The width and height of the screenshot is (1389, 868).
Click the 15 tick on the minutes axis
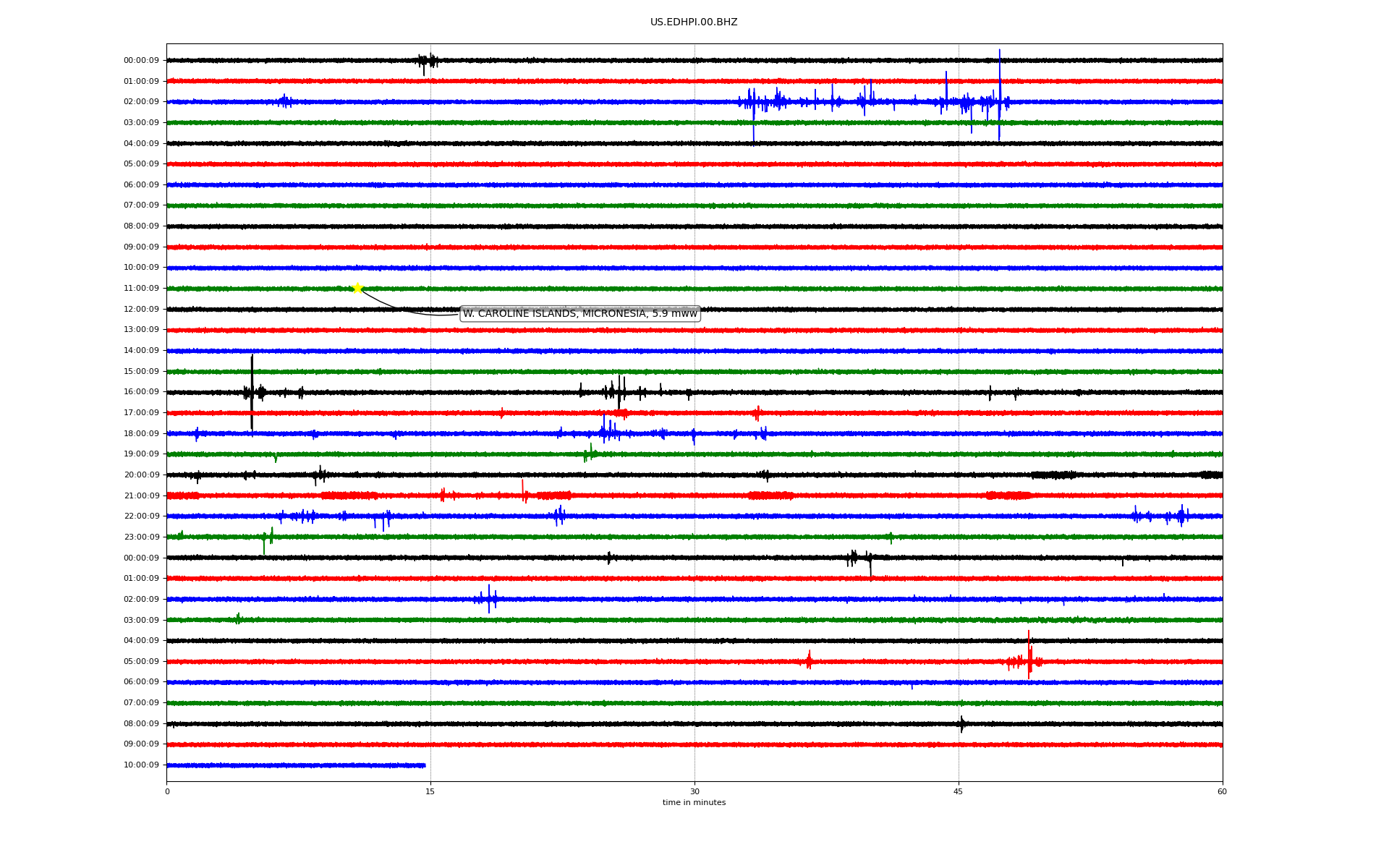point(430,791)
